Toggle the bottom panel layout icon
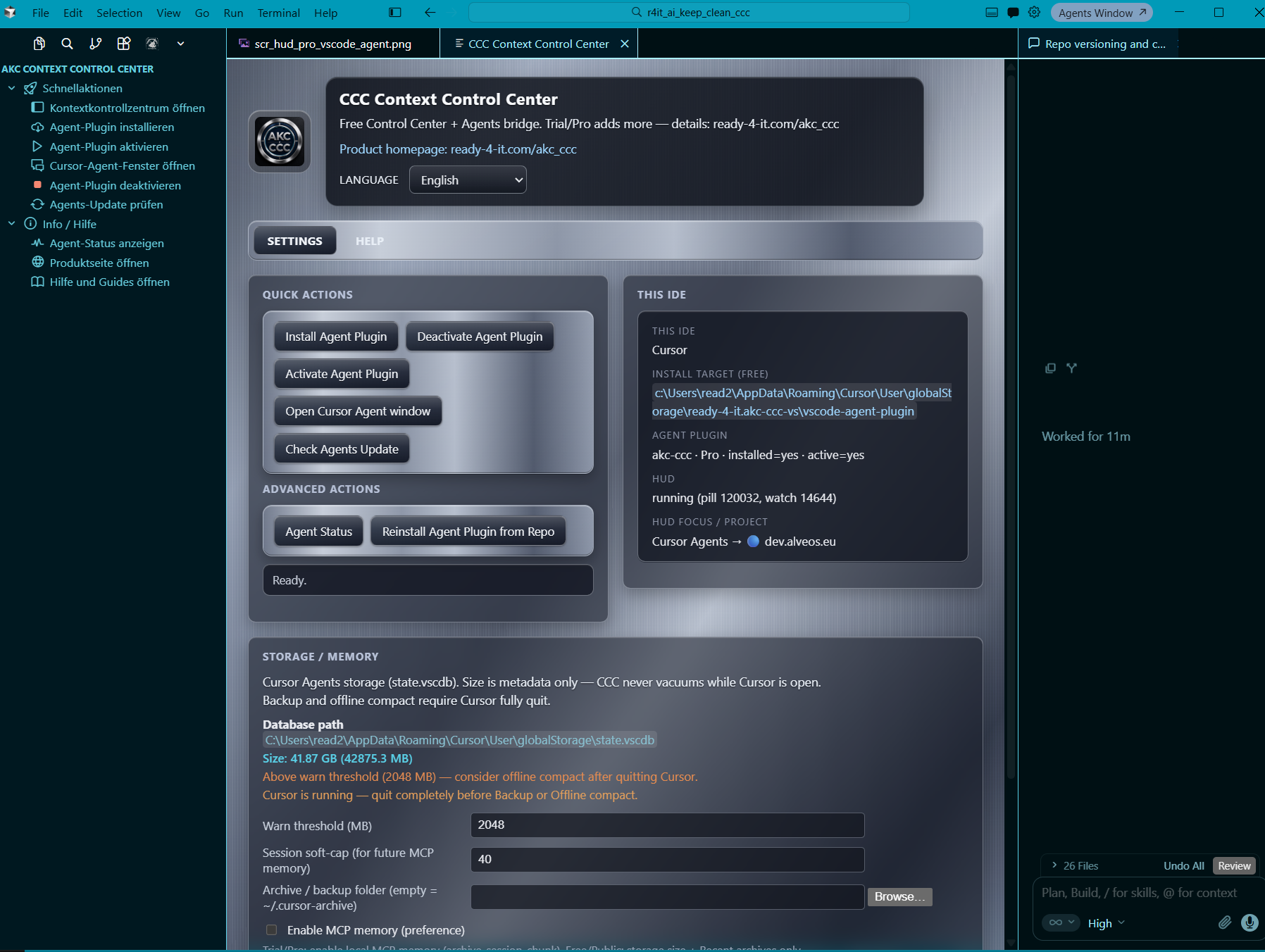Image resolution: width=1265 pixels, height=952 pixels. [x=992, y=13]
